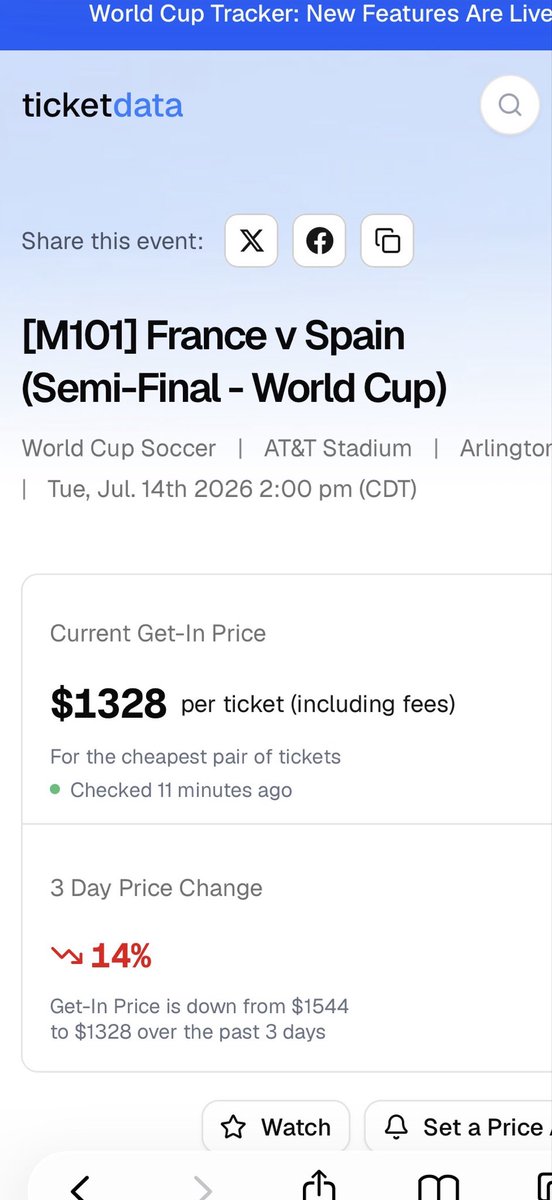Open the World Cup Soccer category link
Image resolution: width=552 pixels, height=1200 pixels.
(119, 448)
